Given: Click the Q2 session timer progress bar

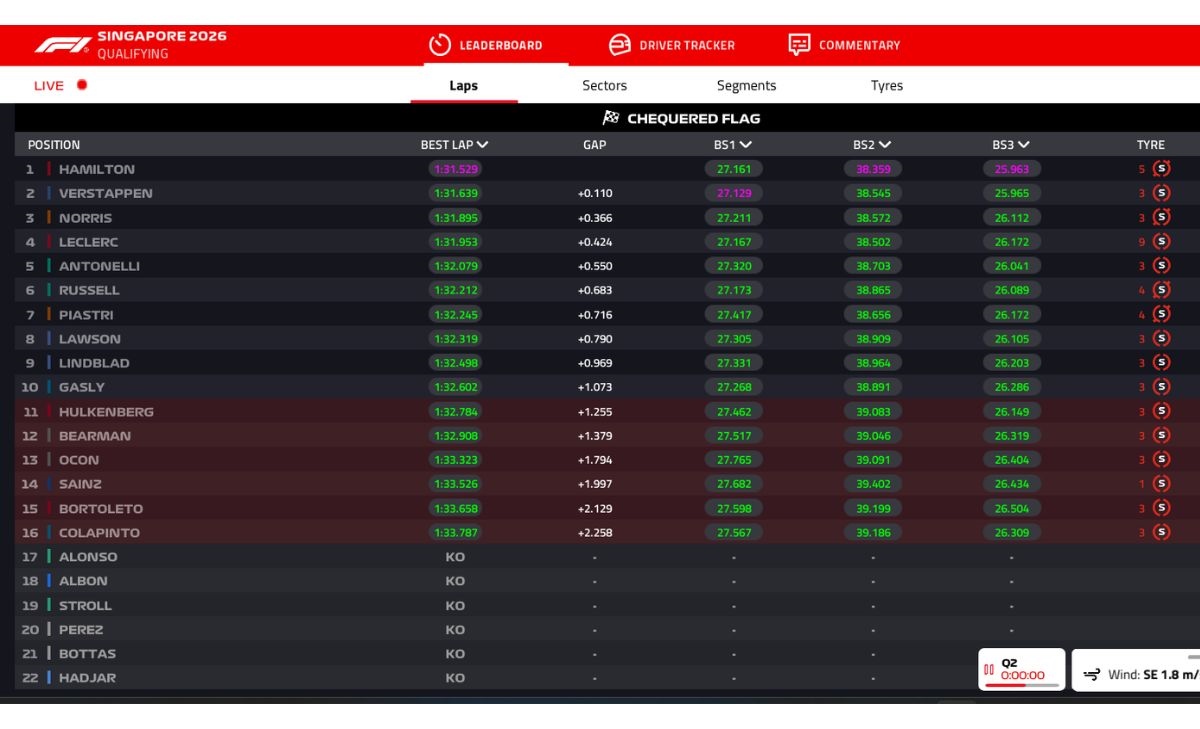Looking at the screenshot, I should coord(1021,686).
